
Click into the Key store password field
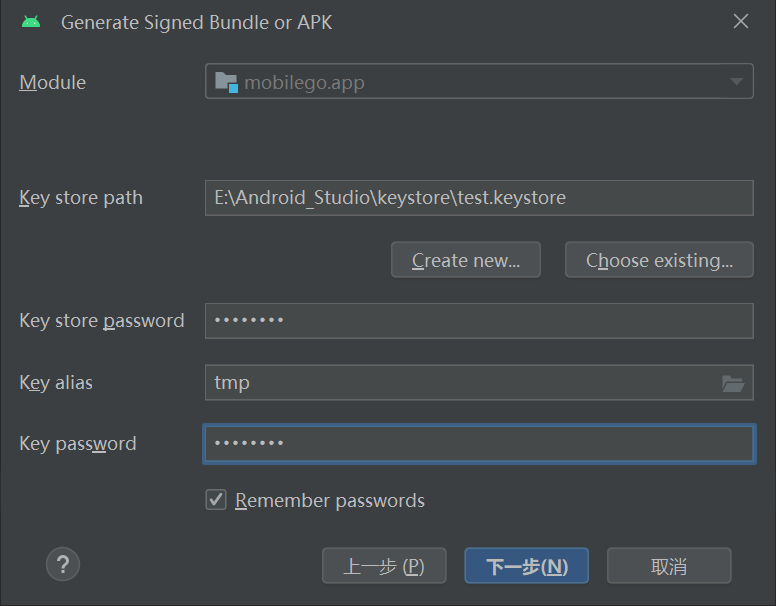[x=478, y=321]
